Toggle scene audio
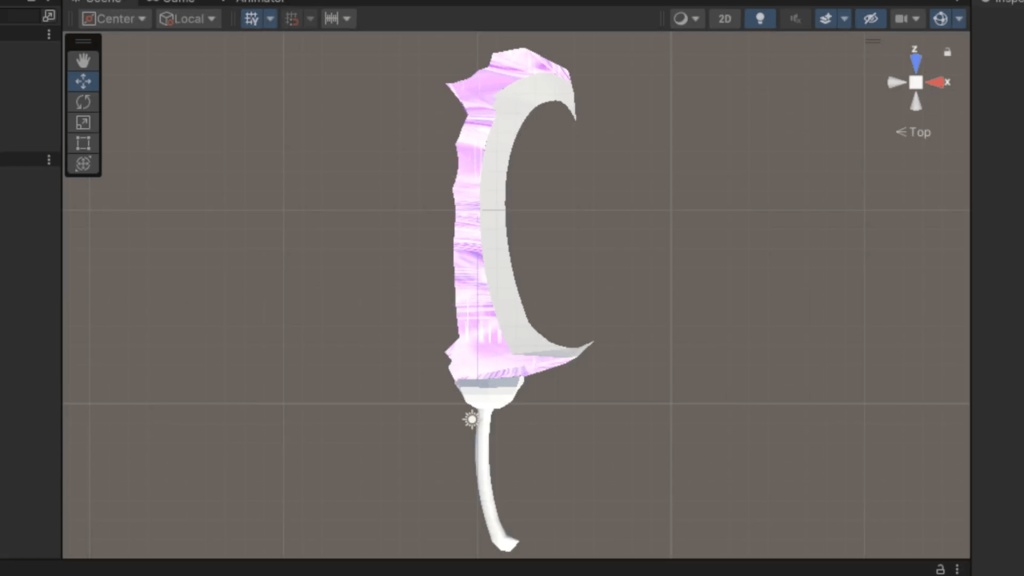 795,19
